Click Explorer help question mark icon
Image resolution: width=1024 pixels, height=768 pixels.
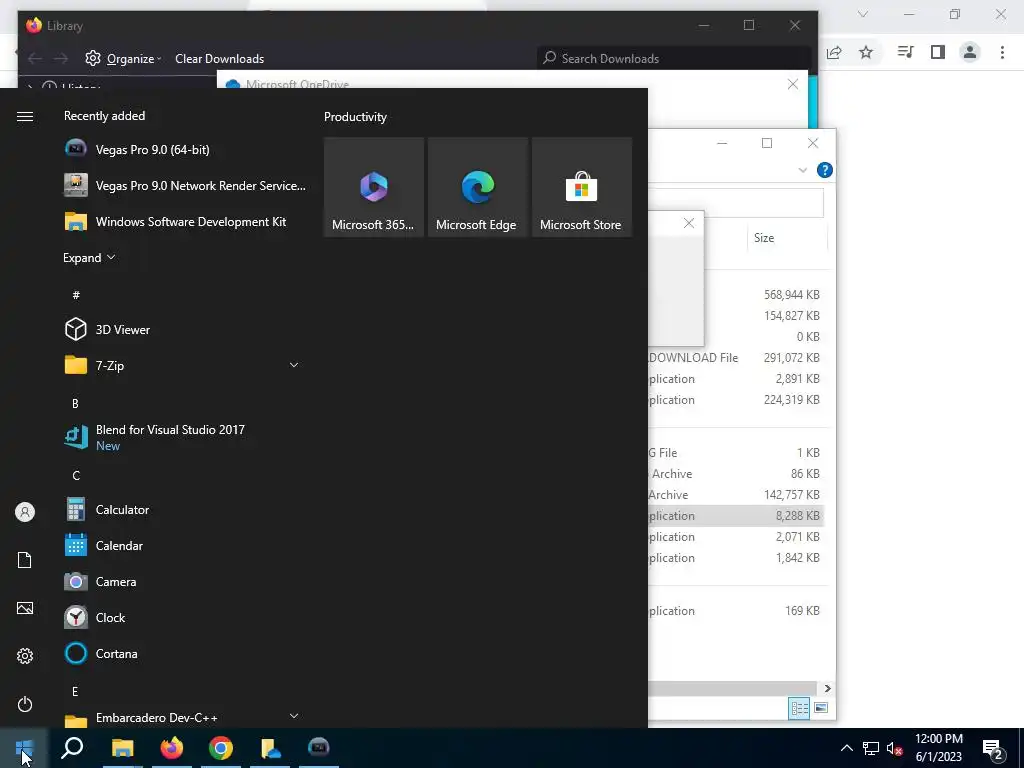[x=825, y=170]
